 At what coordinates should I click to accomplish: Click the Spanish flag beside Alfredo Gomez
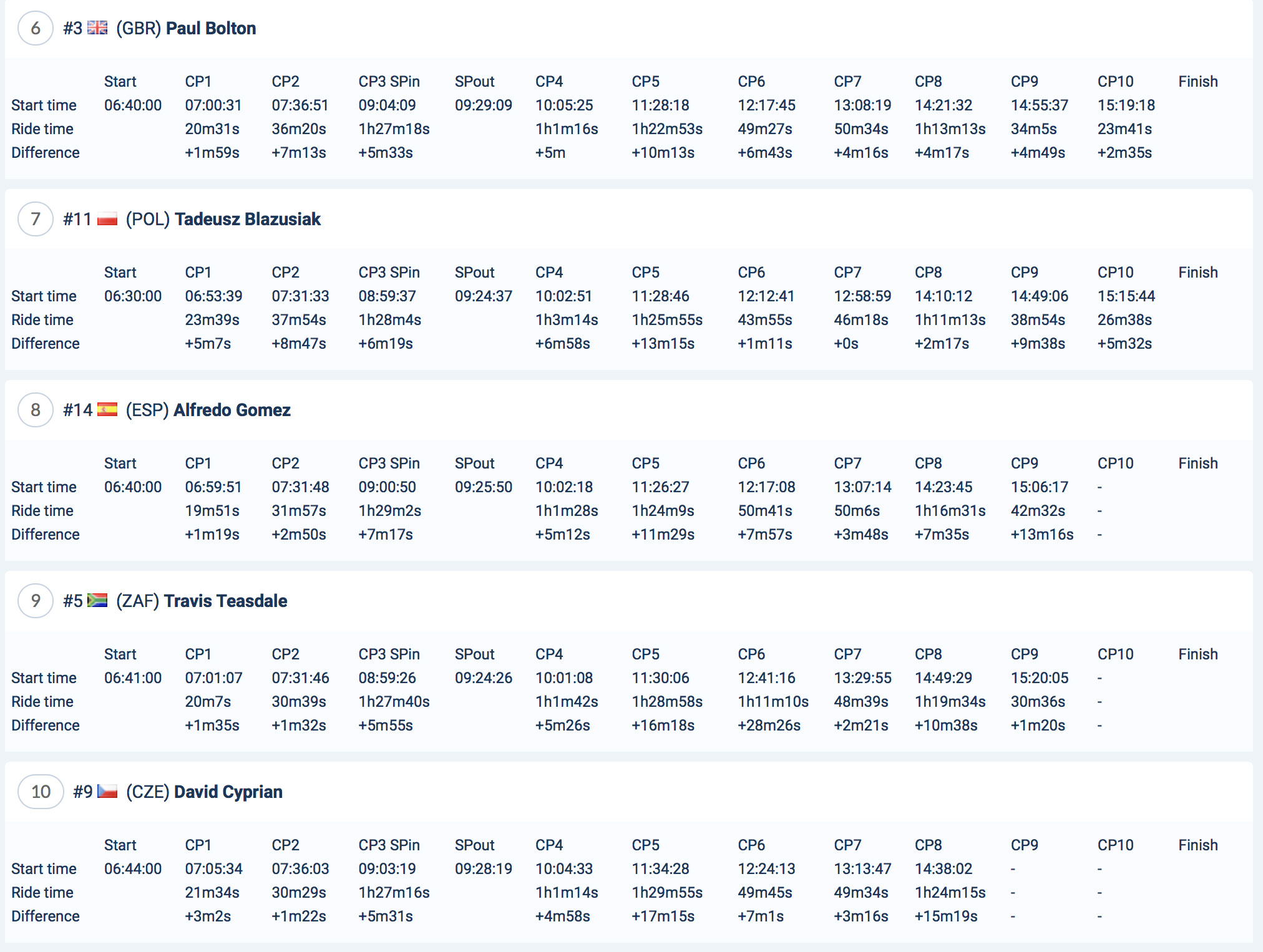coord(107,410)
